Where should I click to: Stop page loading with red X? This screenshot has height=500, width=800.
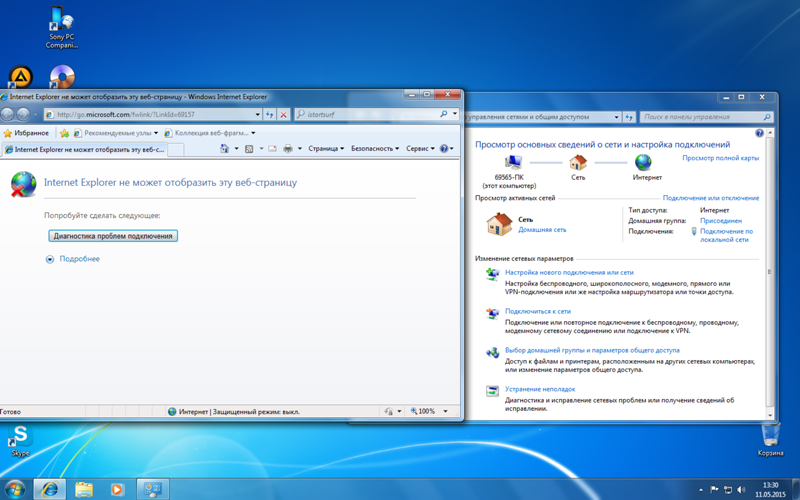click(284, 114)
